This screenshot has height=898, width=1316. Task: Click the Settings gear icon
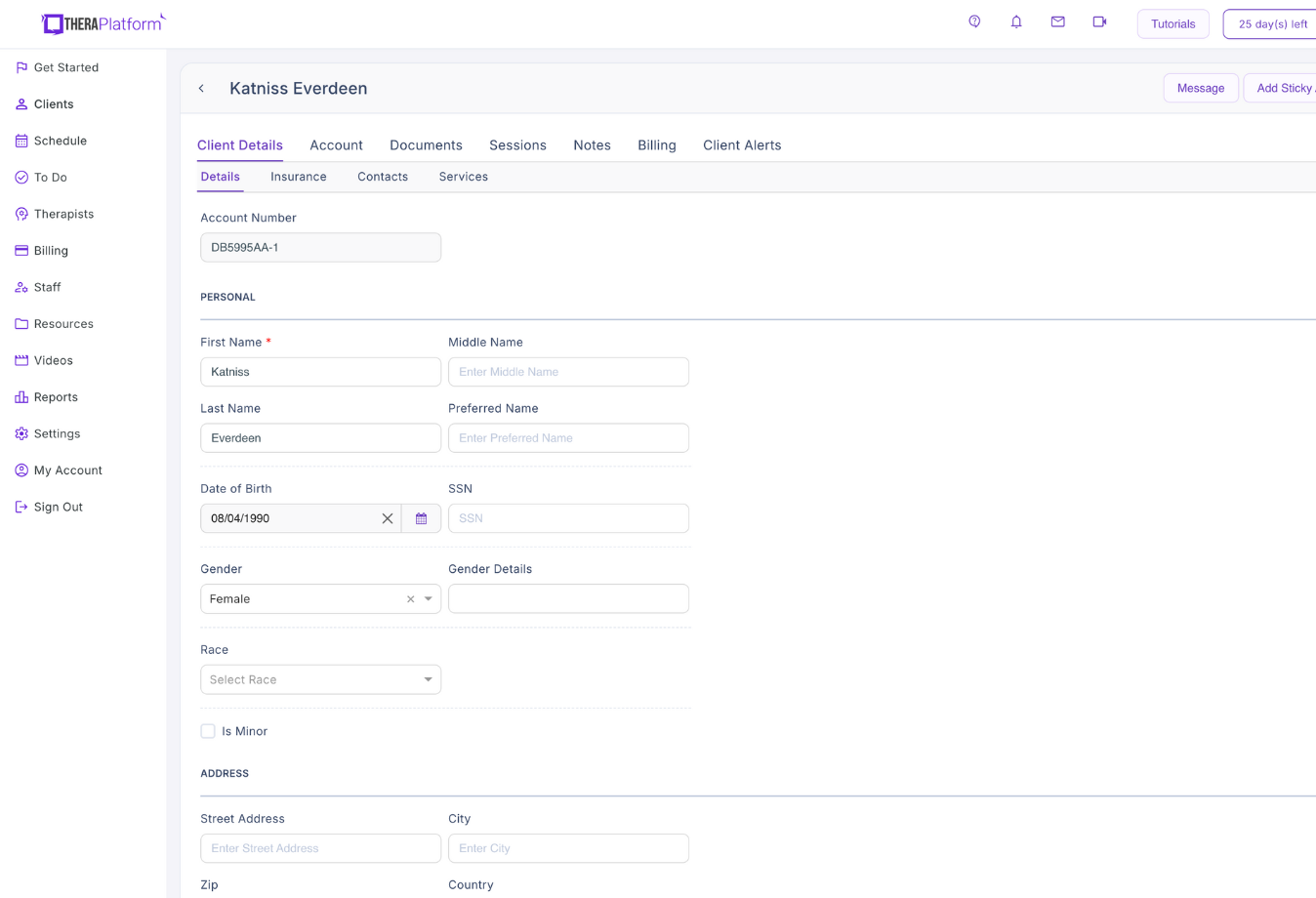tap(21, 433)
